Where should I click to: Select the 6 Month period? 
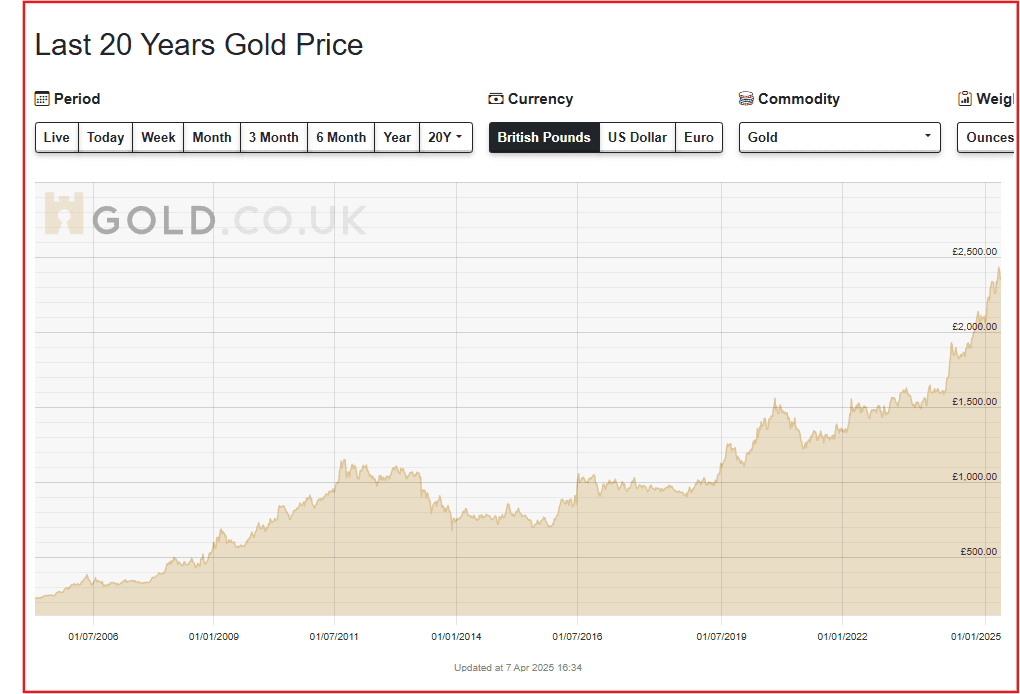(341, 138)
